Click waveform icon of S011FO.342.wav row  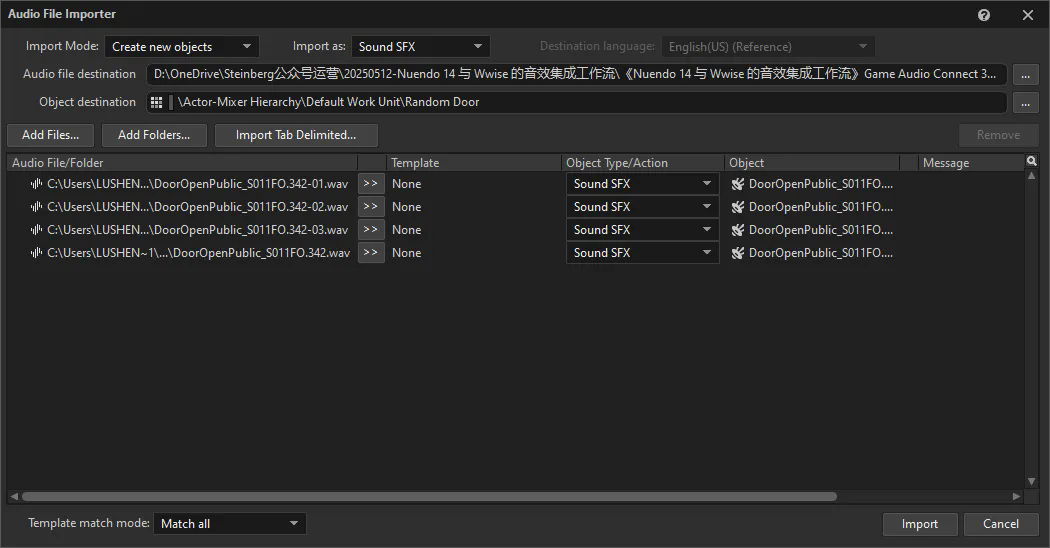[x=37, y=253]
